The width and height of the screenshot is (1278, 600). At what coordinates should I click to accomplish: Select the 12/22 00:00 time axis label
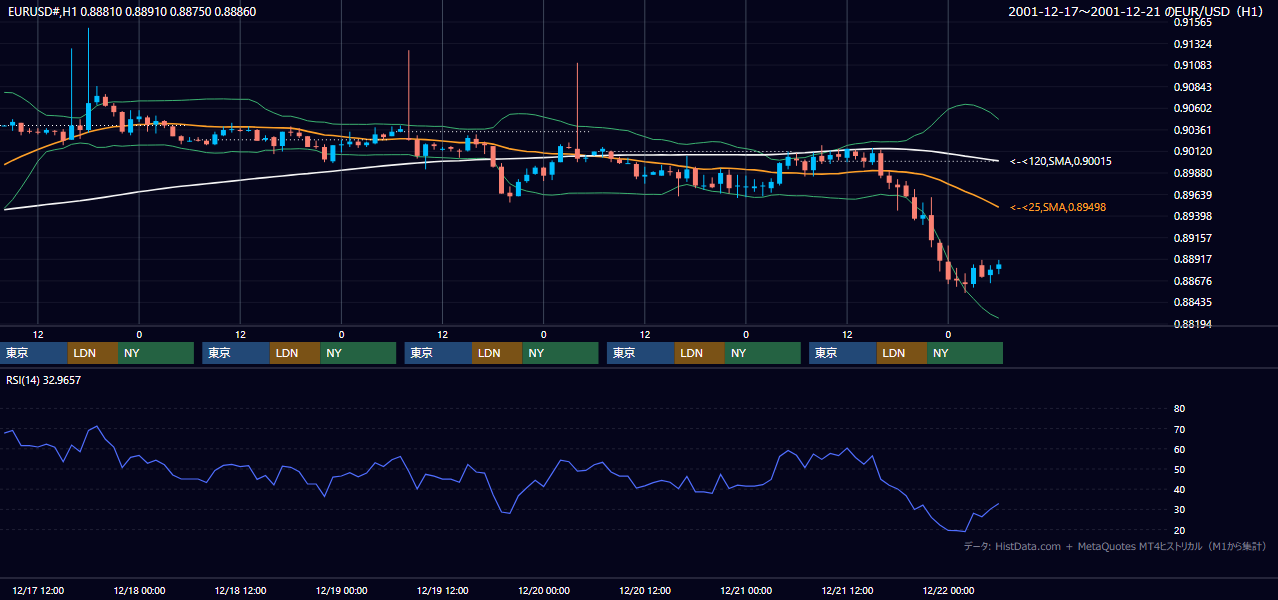pos(948,591)
